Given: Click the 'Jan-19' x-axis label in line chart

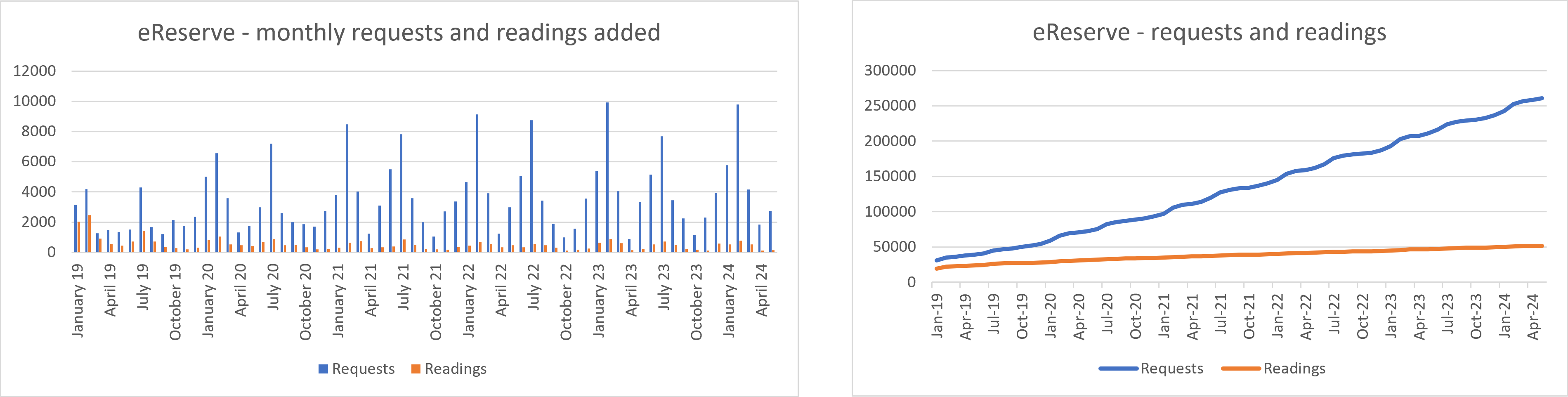Looking at the screenshot, I should (x=937, y=315).
